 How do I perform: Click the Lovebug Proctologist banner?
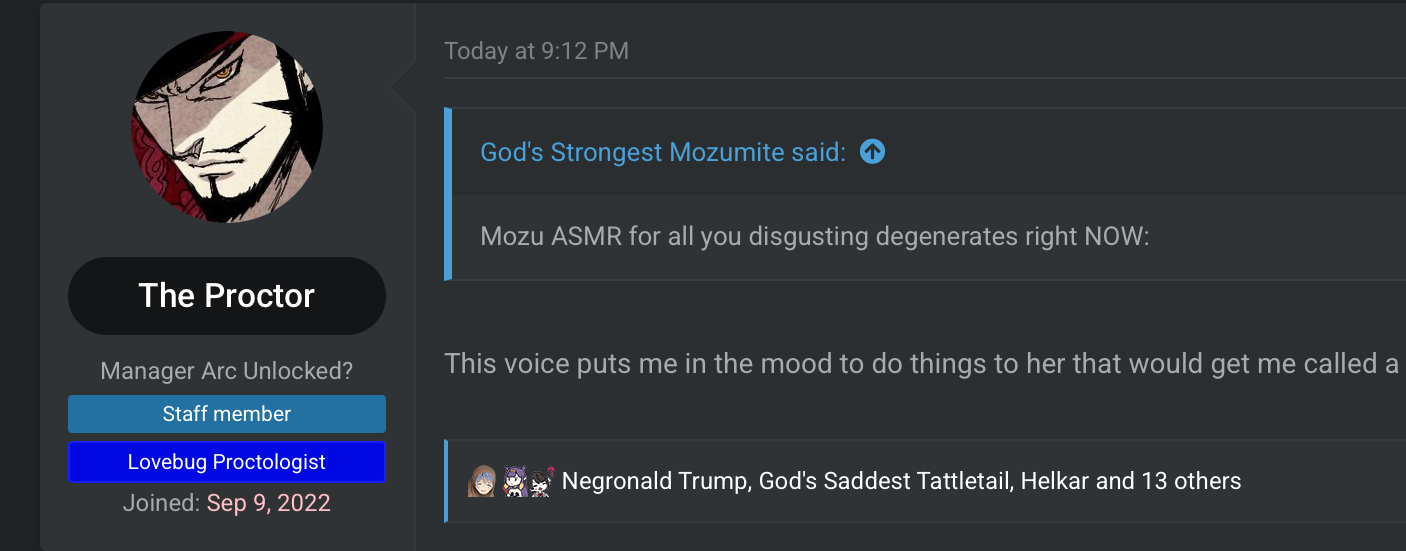point(227,462)
